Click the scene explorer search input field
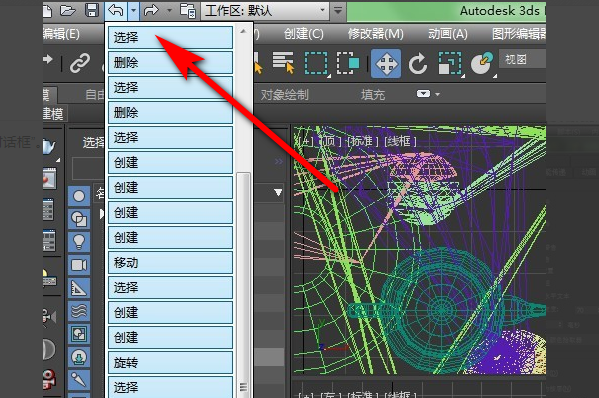Image resolution: width=599 pixels, height=398 pixels. (88, 168)
